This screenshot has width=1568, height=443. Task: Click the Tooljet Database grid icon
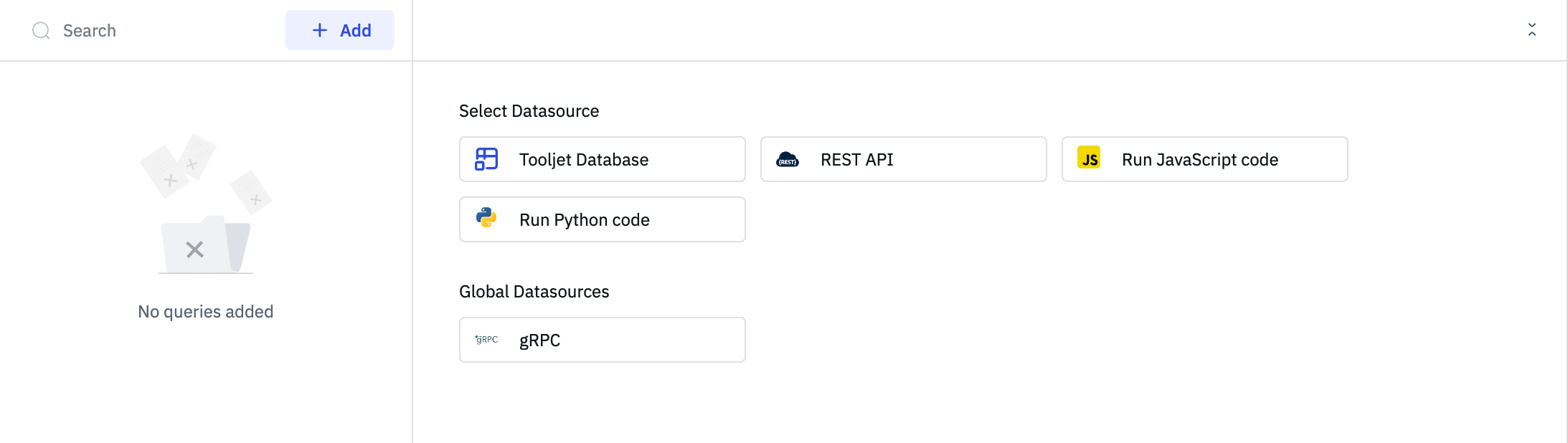coord(486,159)
